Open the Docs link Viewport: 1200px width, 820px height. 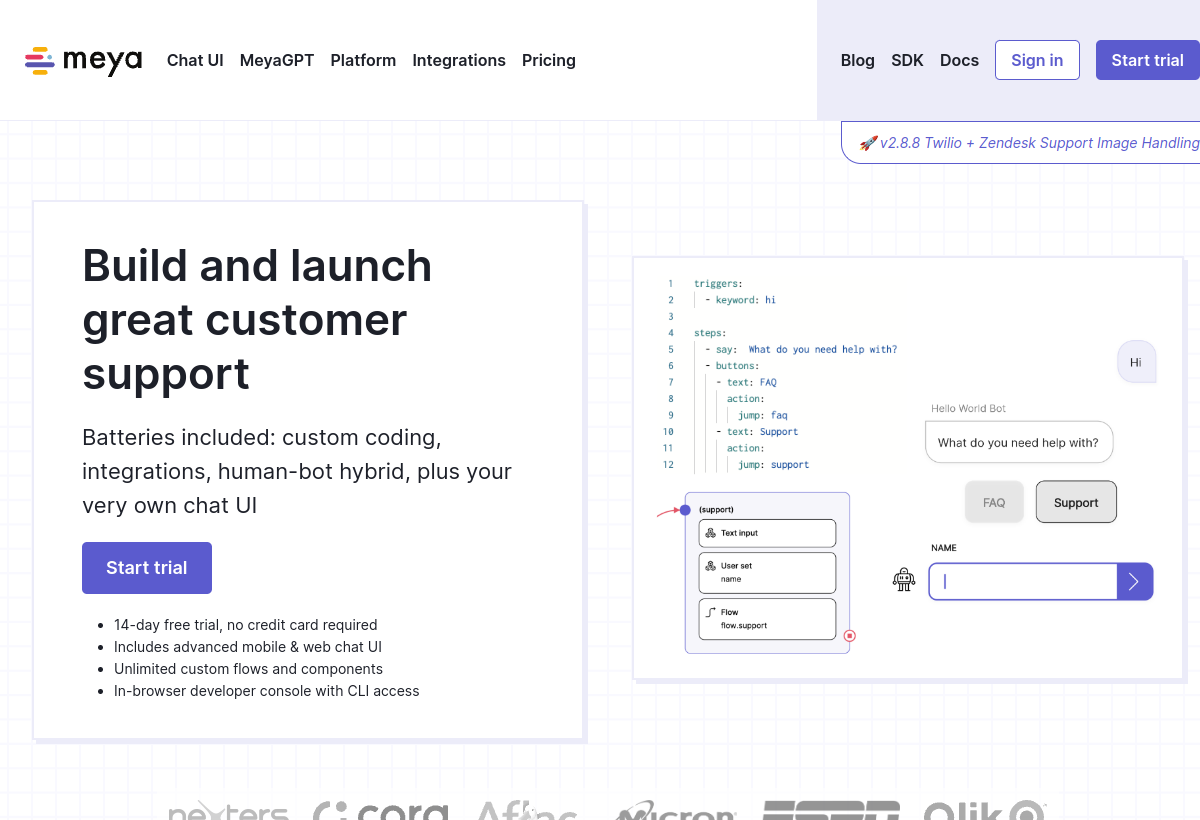tap(959, 60)
